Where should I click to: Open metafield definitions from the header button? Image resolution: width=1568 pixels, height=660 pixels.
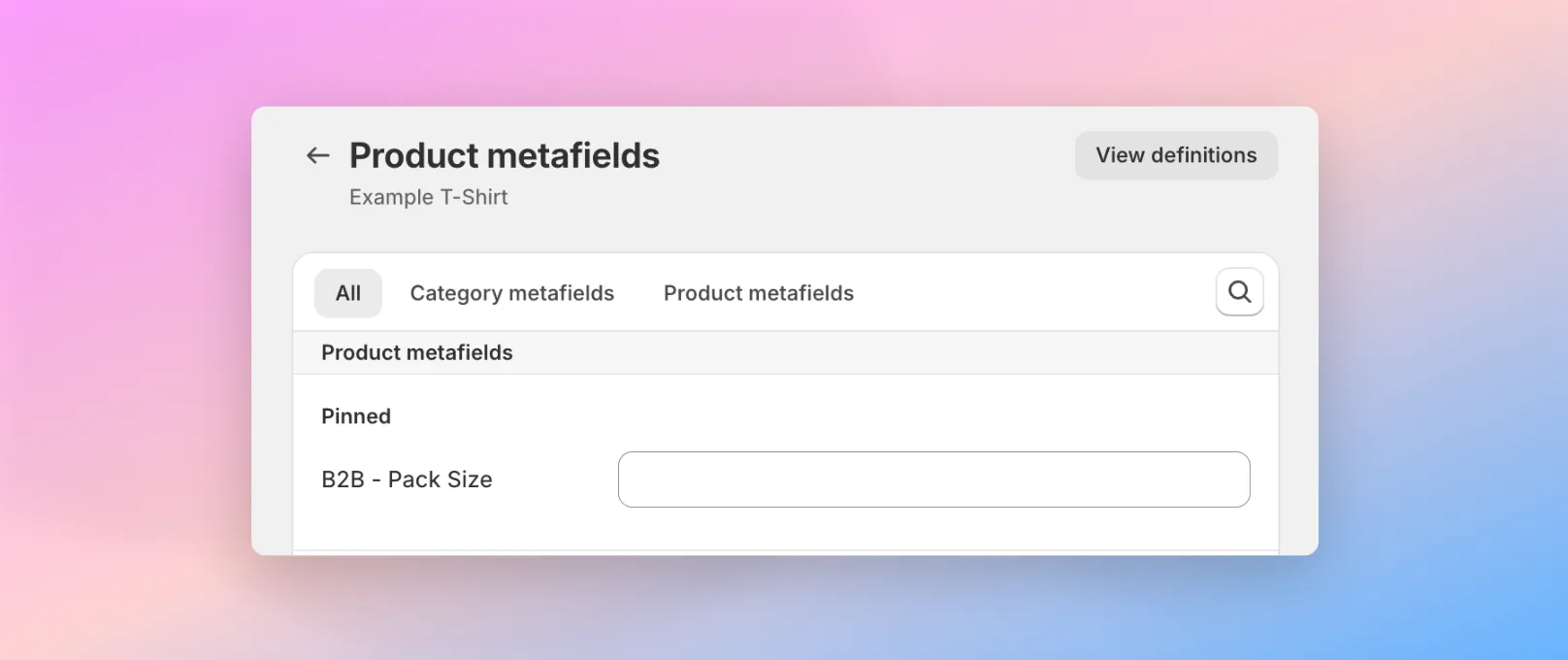click(x=1176, y=155)
